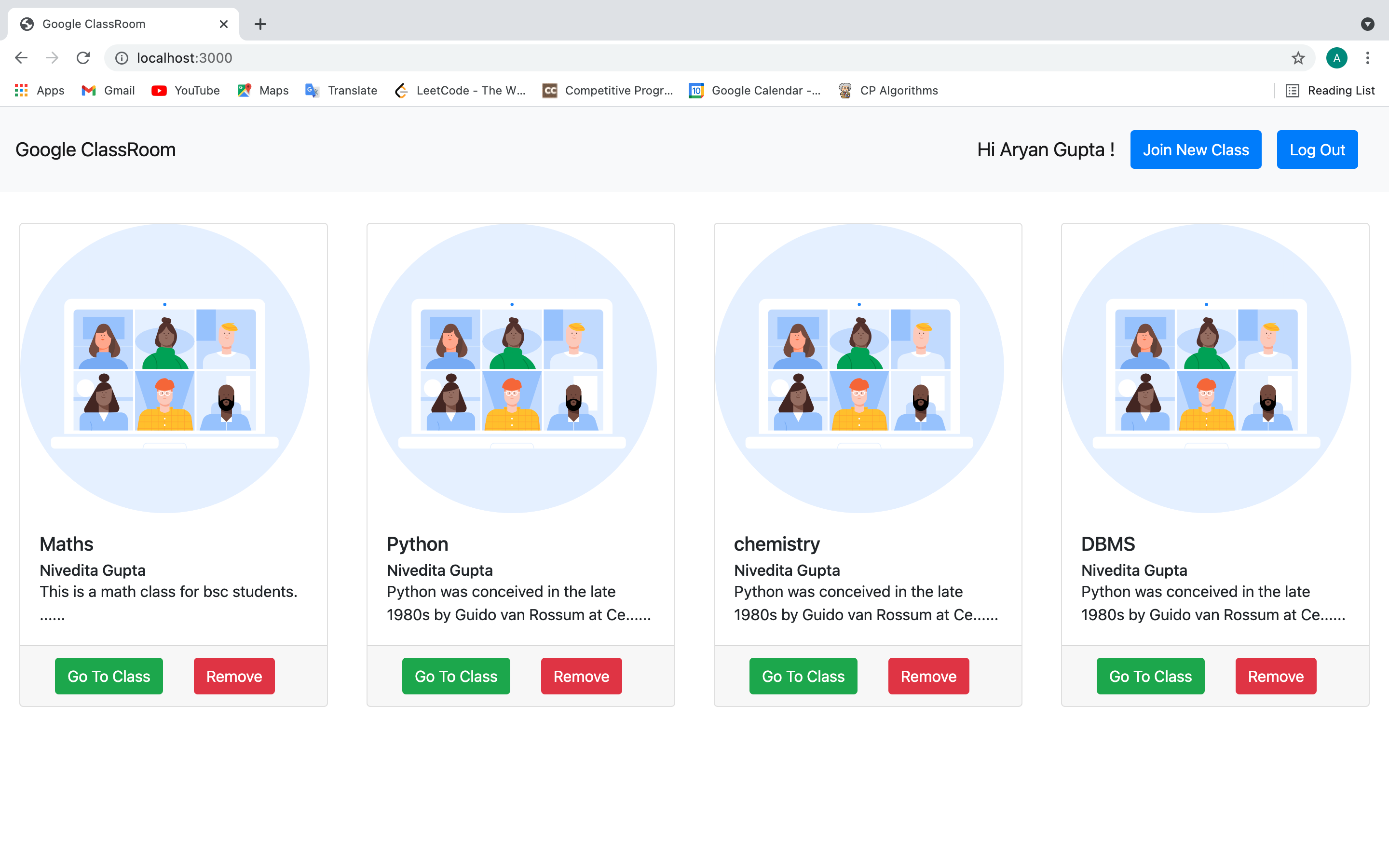Bookmark page with star icon
This screenshot has height=868, width=1389.
click(x=1298, y=58)
